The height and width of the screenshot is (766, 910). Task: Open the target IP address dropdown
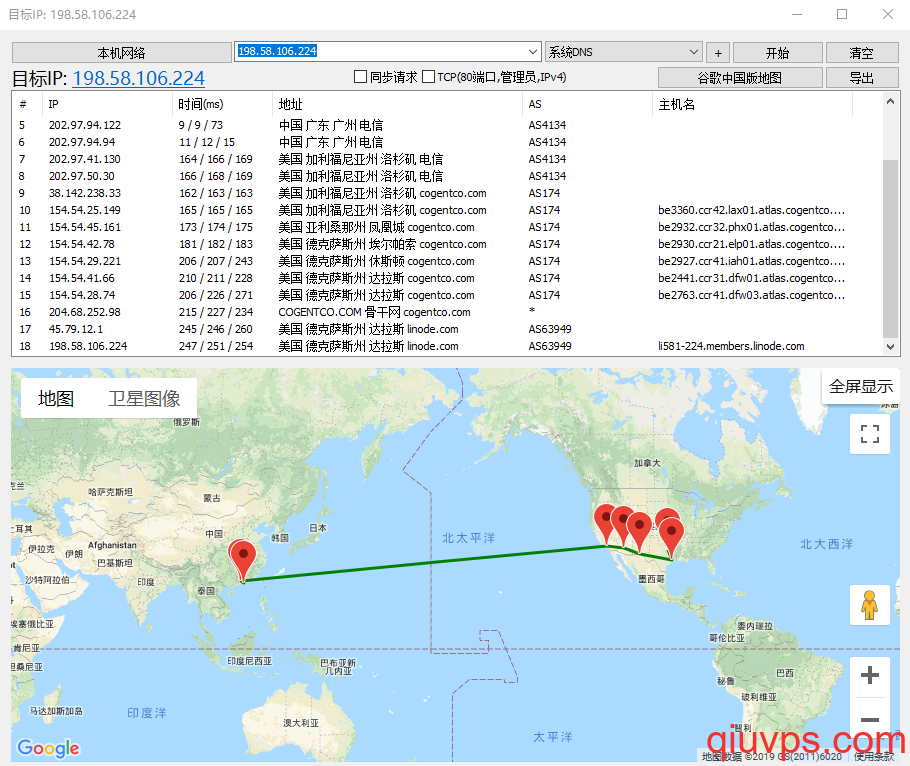(x=533, y=52)
